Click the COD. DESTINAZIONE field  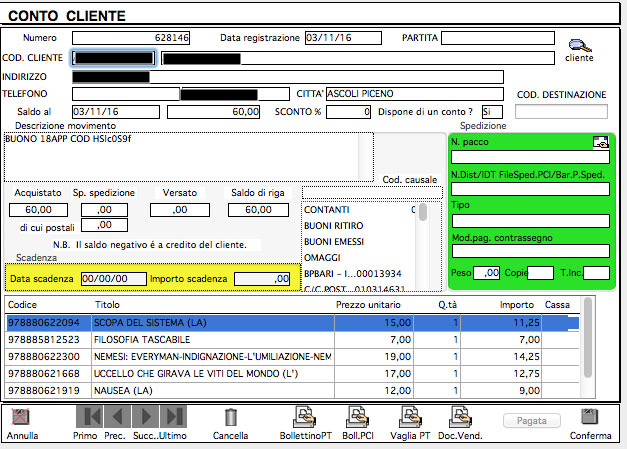click(561, 112)
